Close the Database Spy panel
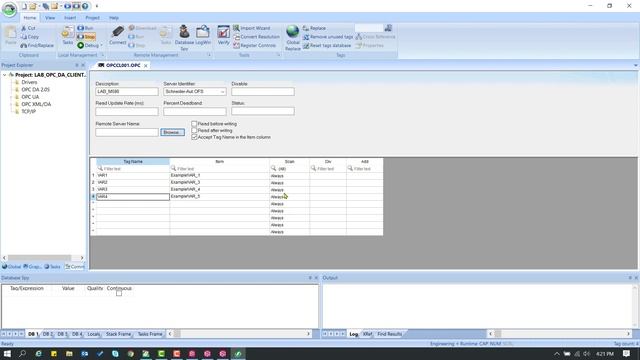 click(x=316, y=278)
